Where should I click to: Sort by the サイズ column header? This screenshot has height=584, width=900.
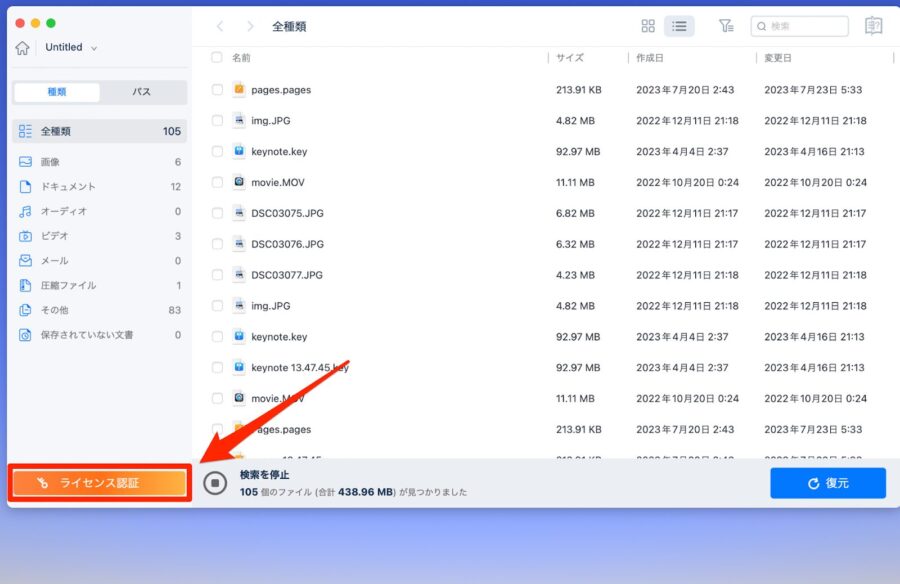(x=569, y=57)
